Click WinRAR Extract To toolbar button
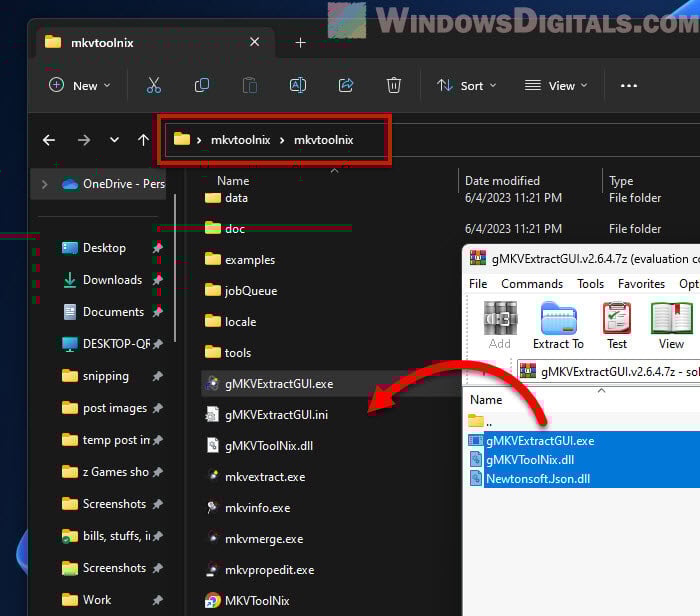700x616 pixels. pos(558,325)
